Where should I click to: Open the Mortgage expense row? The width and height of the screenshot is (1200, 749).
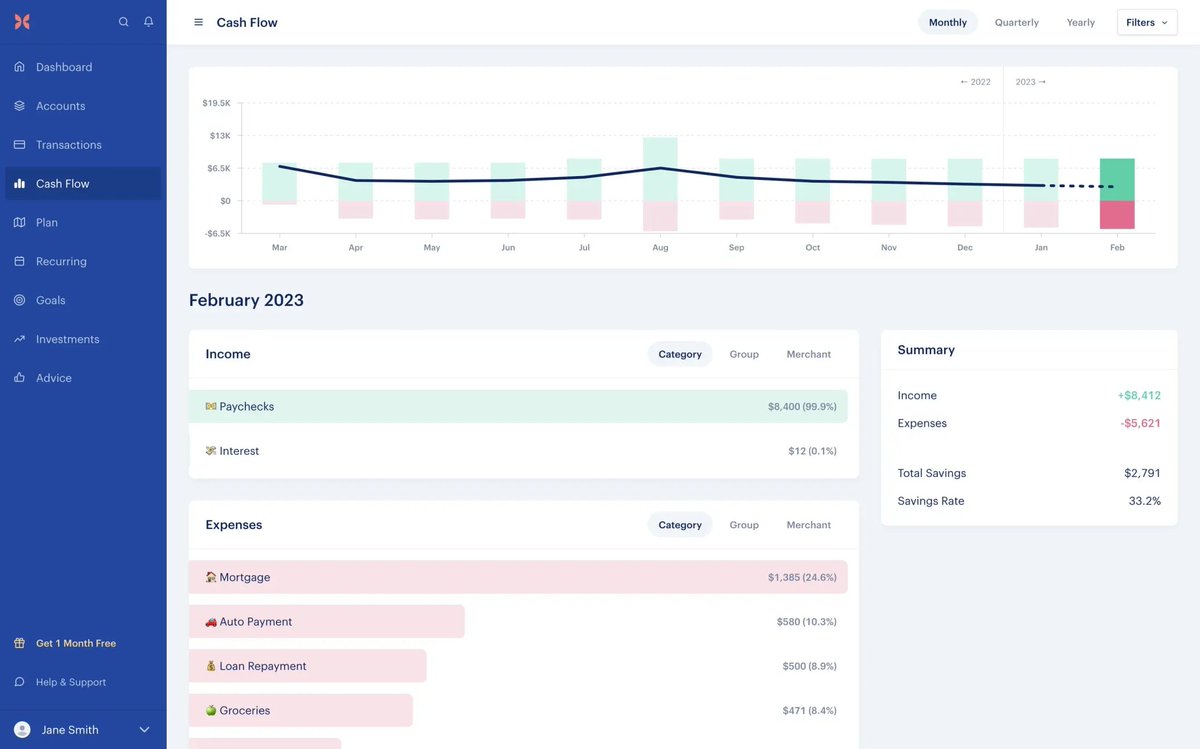click(x=518, y=577)
